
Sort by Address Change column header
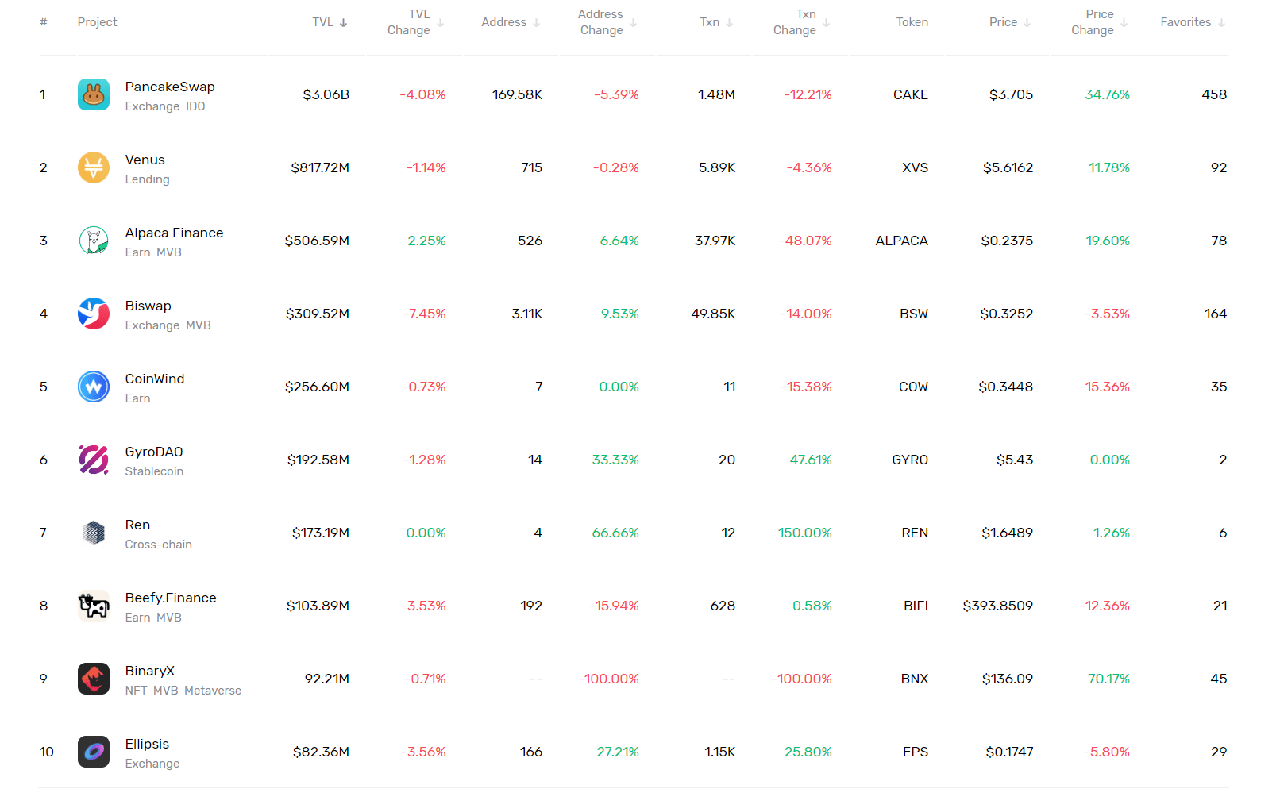[x=607, y=22]
